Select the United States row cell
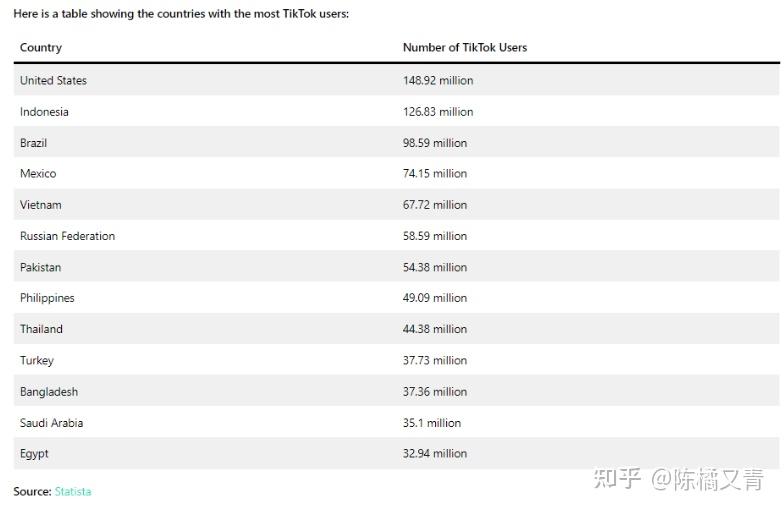This screenshot has height=511, width=784. 53,80
